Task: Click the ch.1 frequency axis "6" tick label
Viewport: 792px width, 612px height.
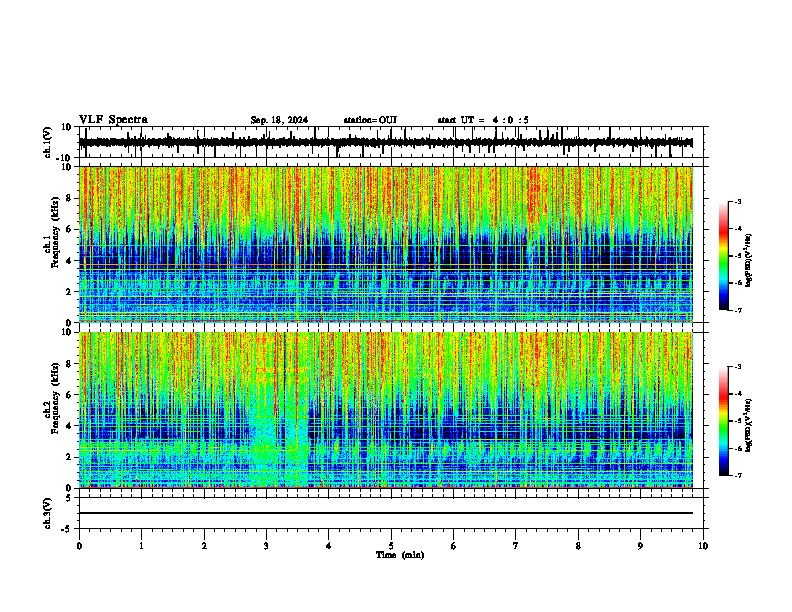Action: pyautogui.click(x=70, y=230)
